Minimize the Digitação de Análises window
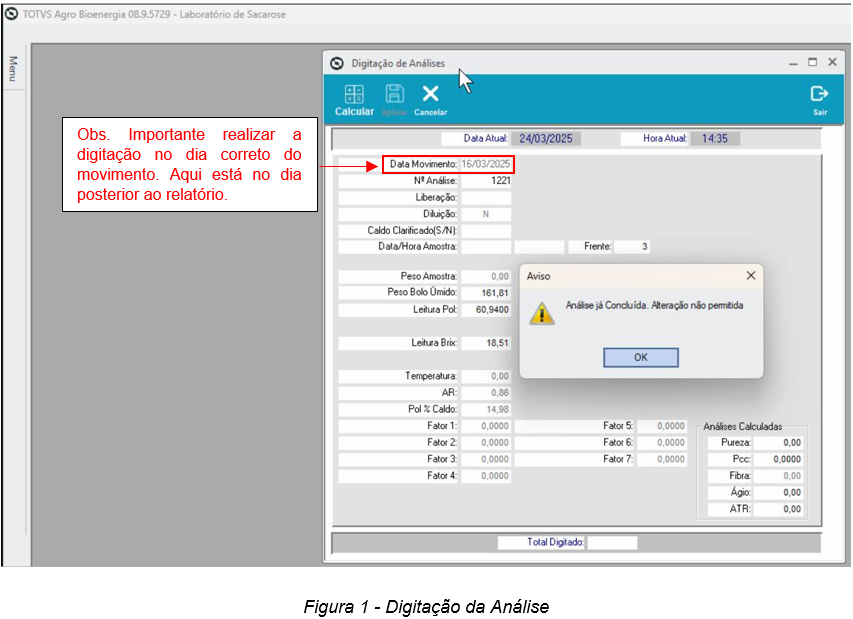853x619 pixels. tap(793, 63)
